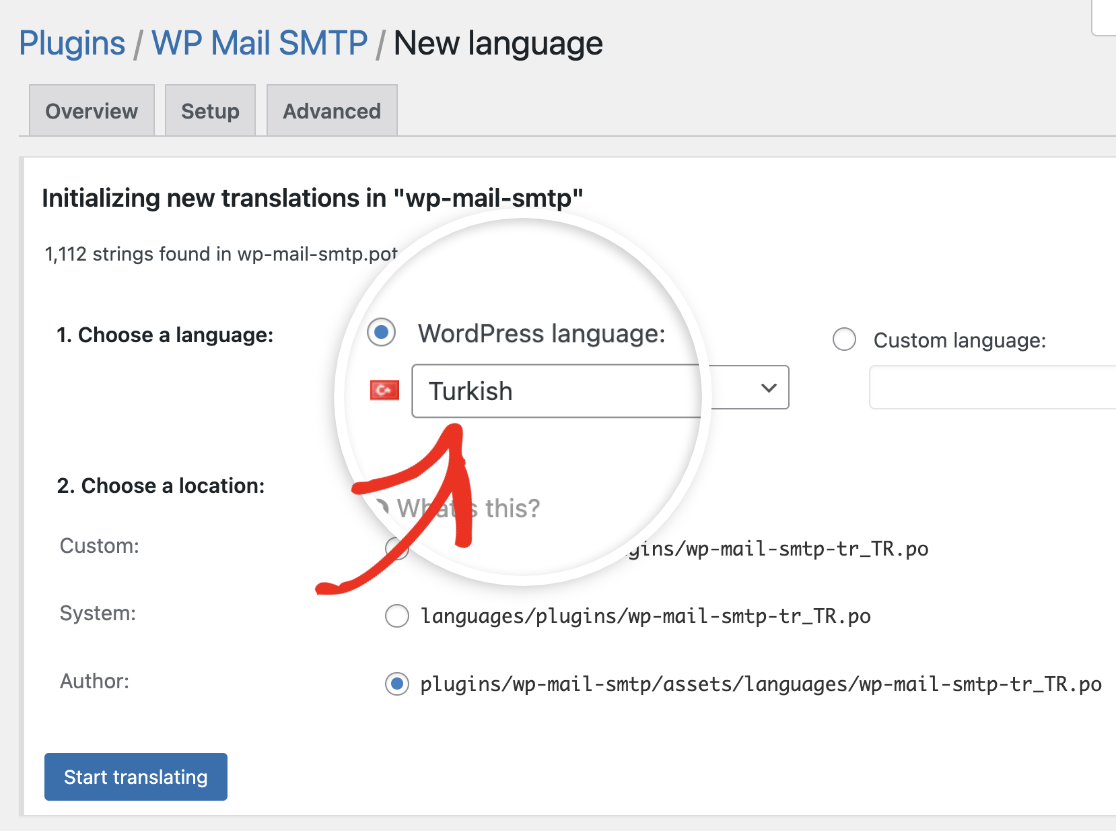Click the "System:" location label
Screen dimensions: 1116x831
[x=98, y=613]
